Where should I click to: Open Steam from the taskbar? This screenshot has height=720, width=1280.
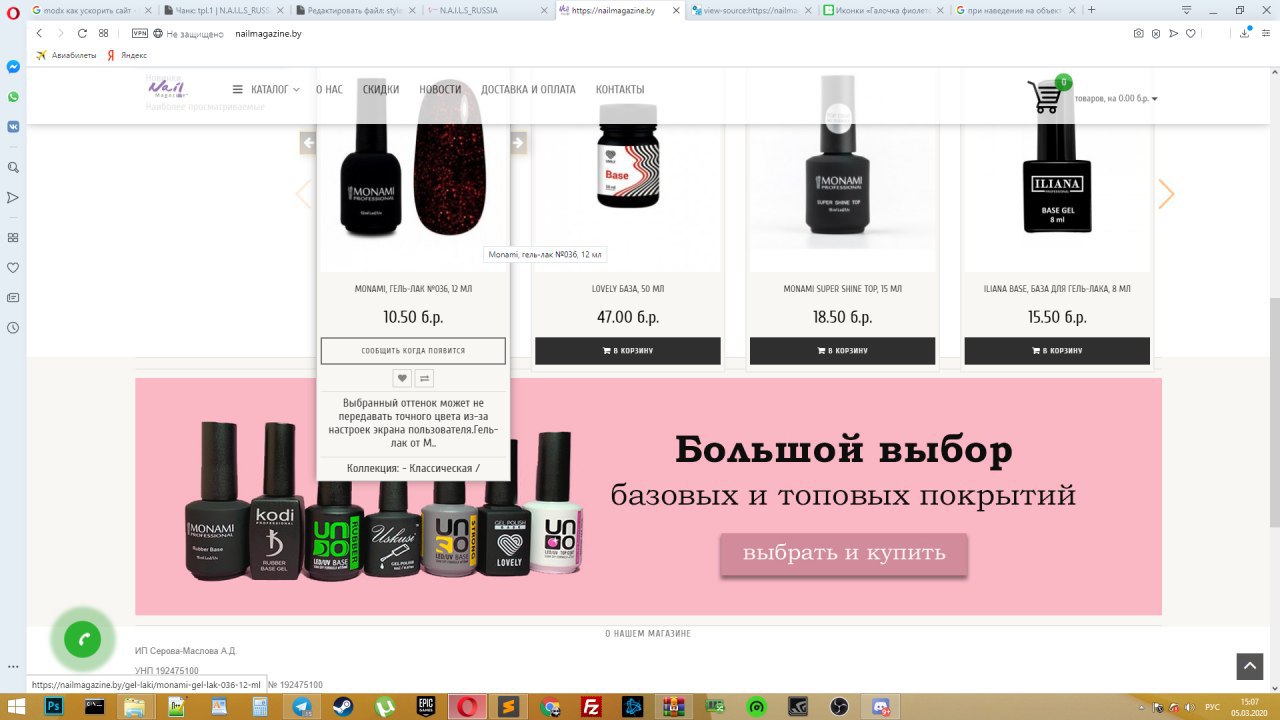tap(343, 706)
